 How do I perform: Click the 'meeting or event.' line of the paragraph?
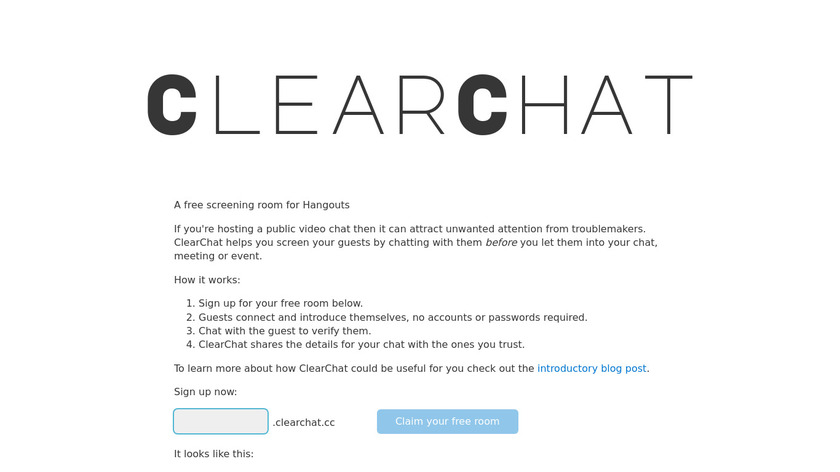tap(217, 256)
